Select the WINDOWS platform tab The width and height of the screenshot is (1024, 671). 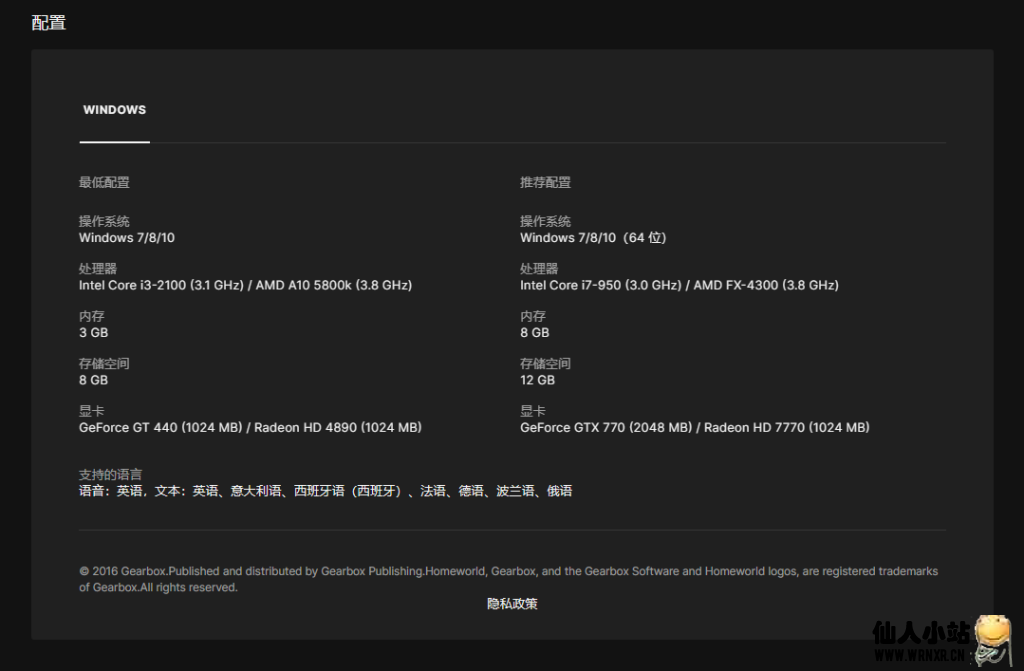click(114, 110)
